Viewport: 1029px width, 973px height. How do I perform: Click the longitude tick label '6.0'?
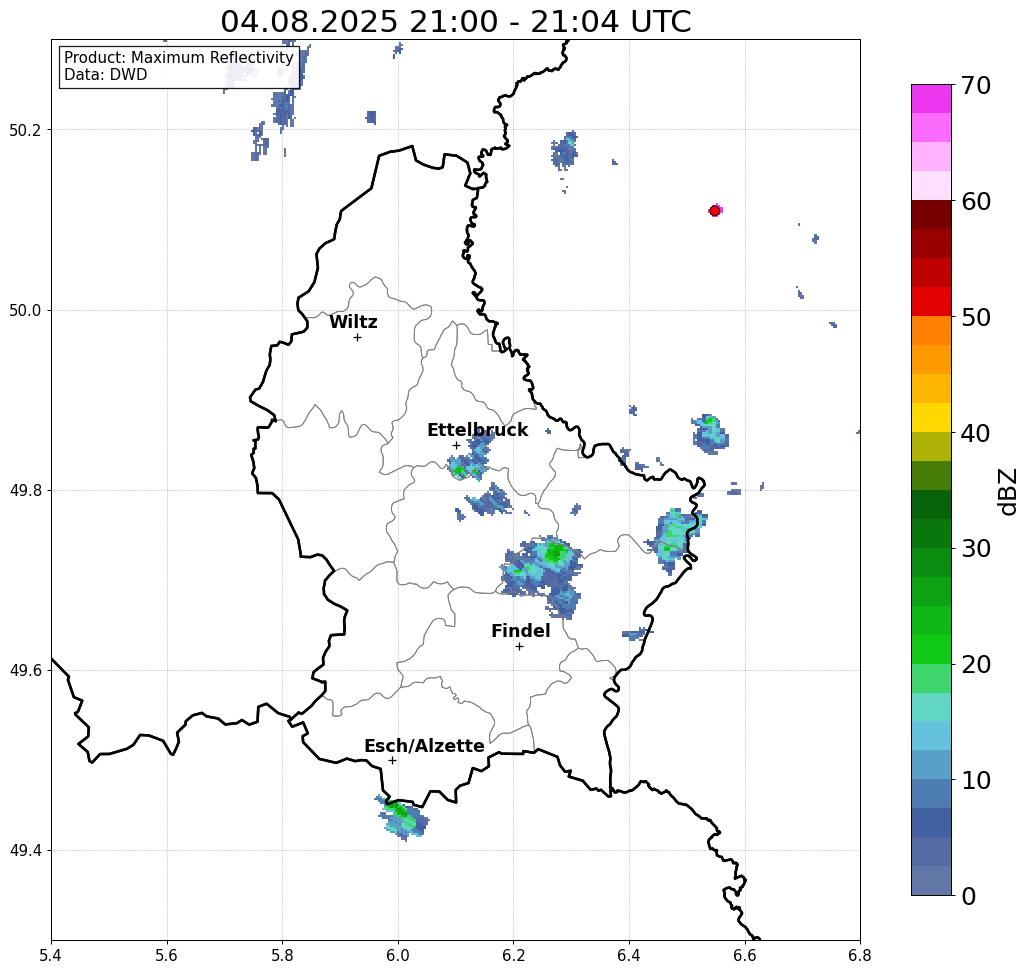[398, 955]
